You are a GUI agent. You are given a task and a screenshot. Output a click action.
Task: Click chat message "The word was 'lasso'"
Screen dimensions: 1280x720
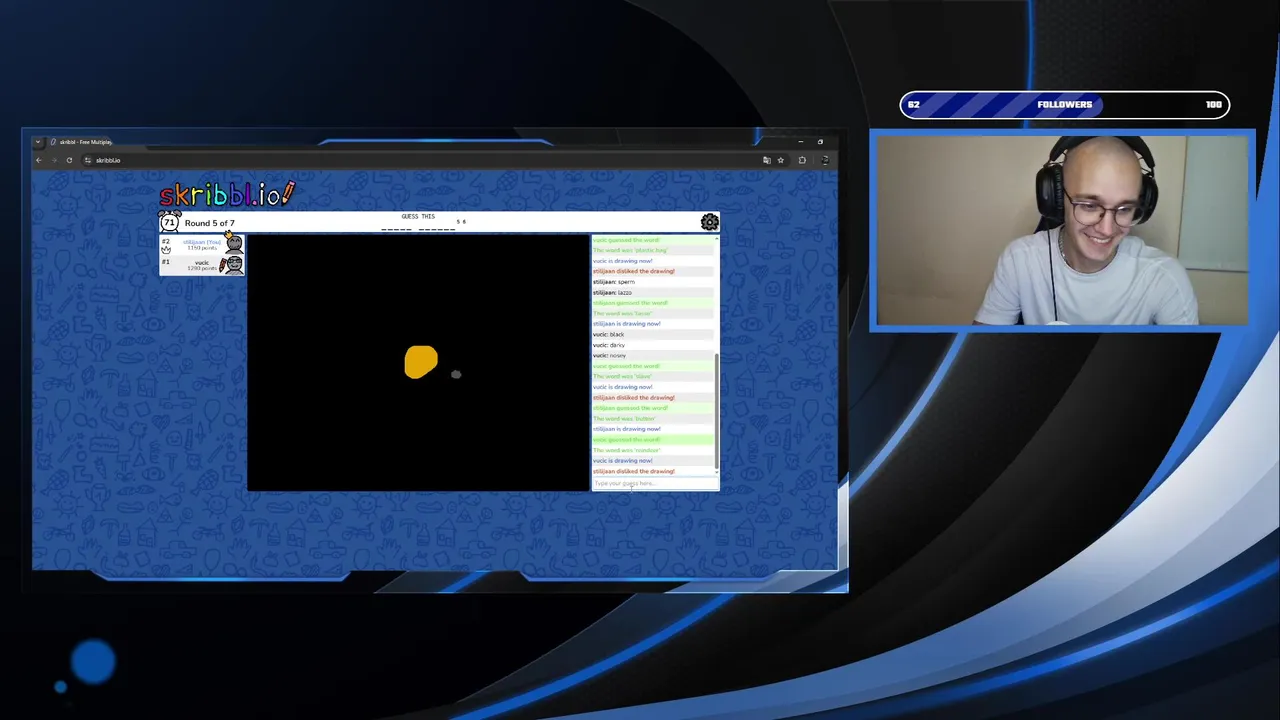[622, 313]
